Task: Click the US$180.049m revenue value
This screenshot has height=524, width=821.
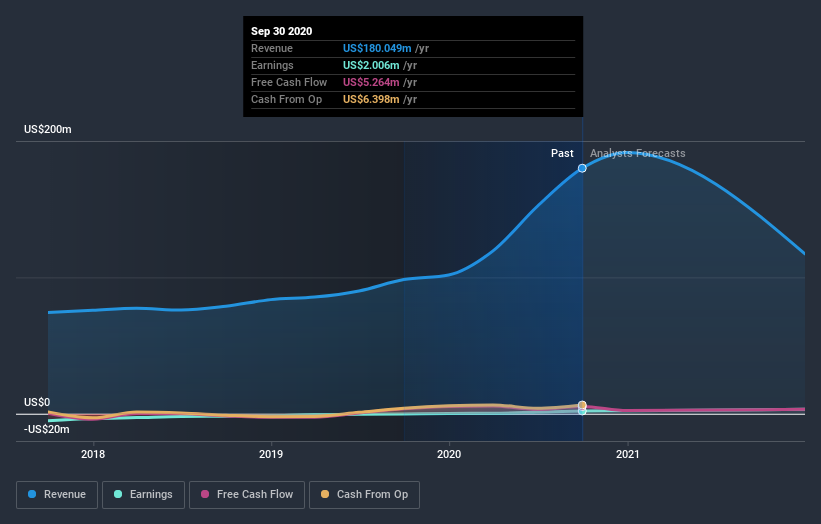Action: coord(377,48)
